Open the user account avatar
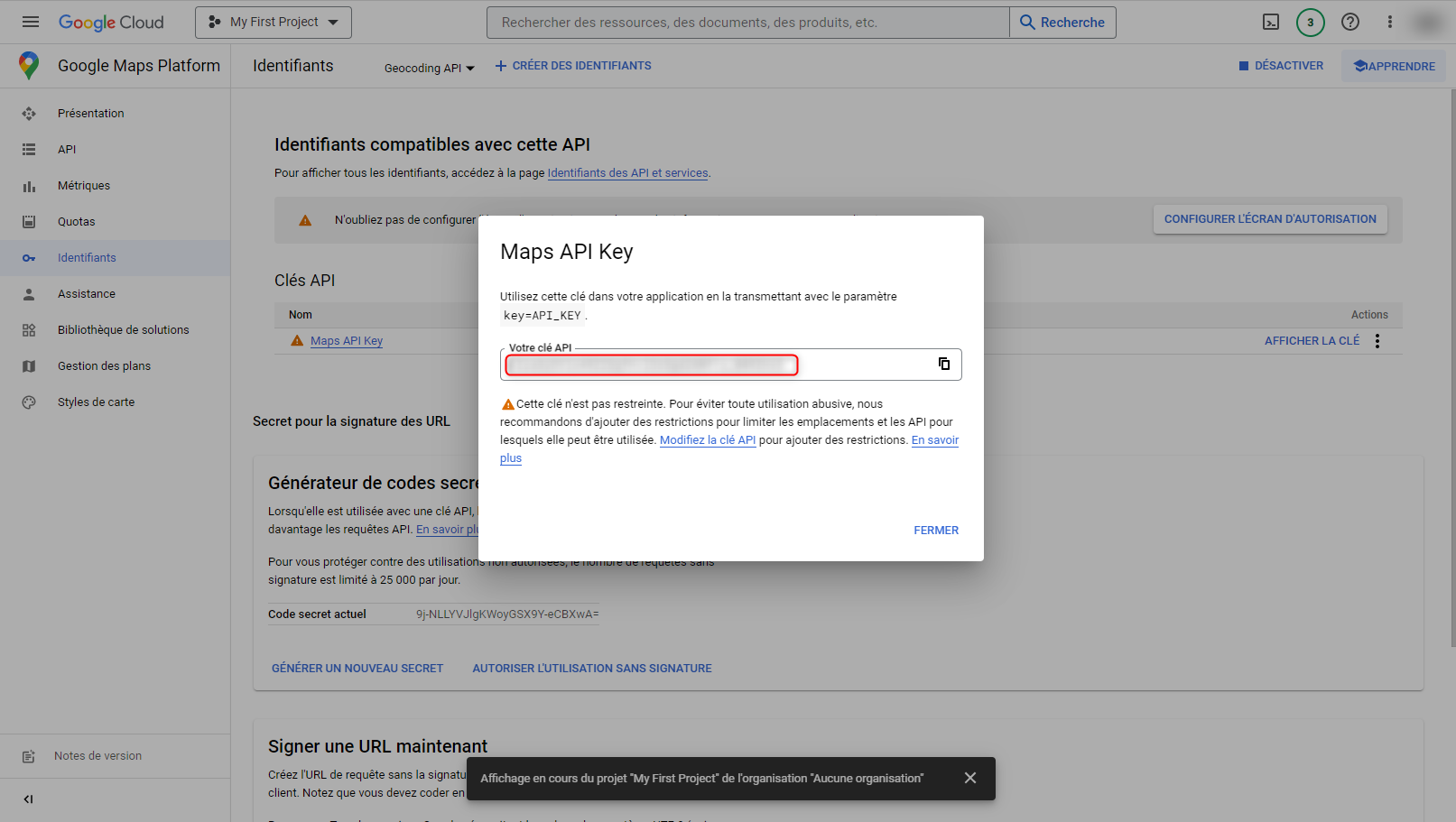This screenshot has width=1456, height=822. 1428,23
